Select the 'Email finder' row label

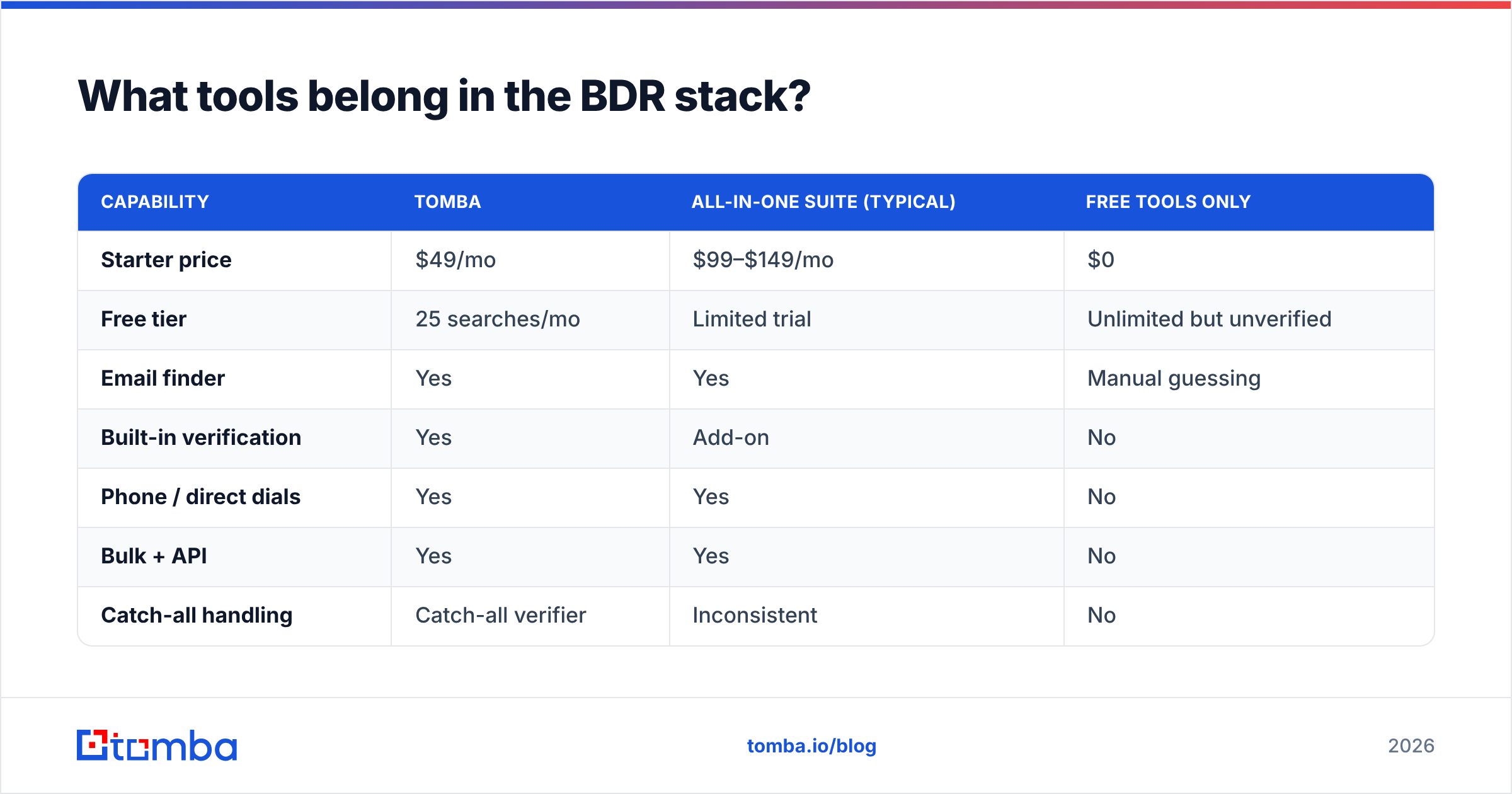pos(163,378)
